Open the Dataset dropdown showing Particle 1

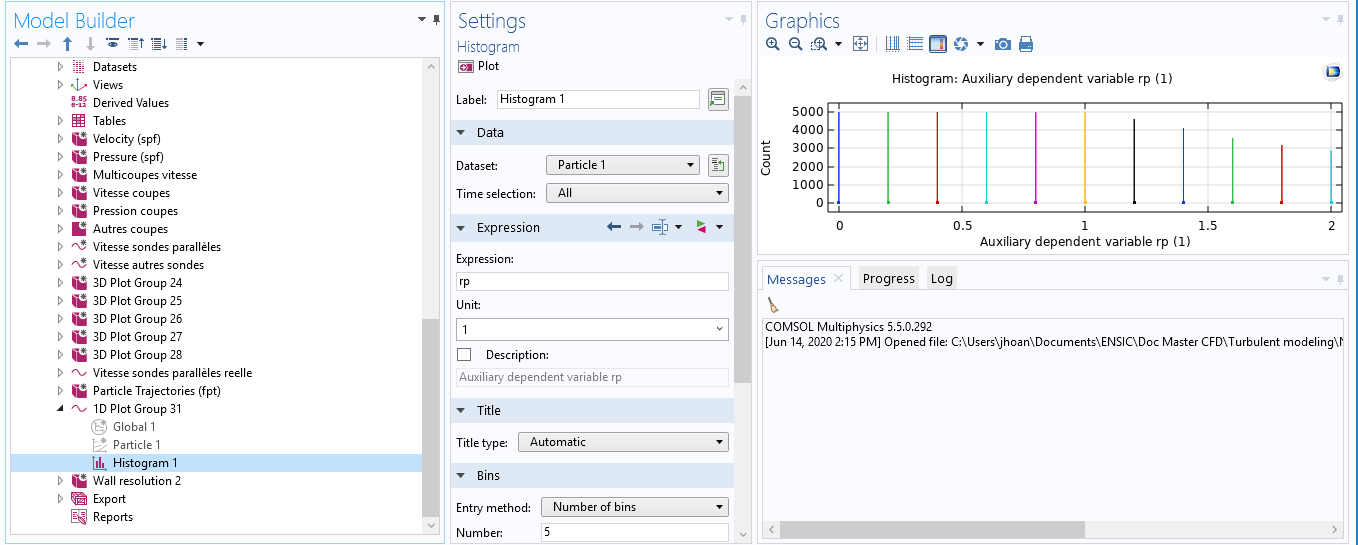pos(622,165)
